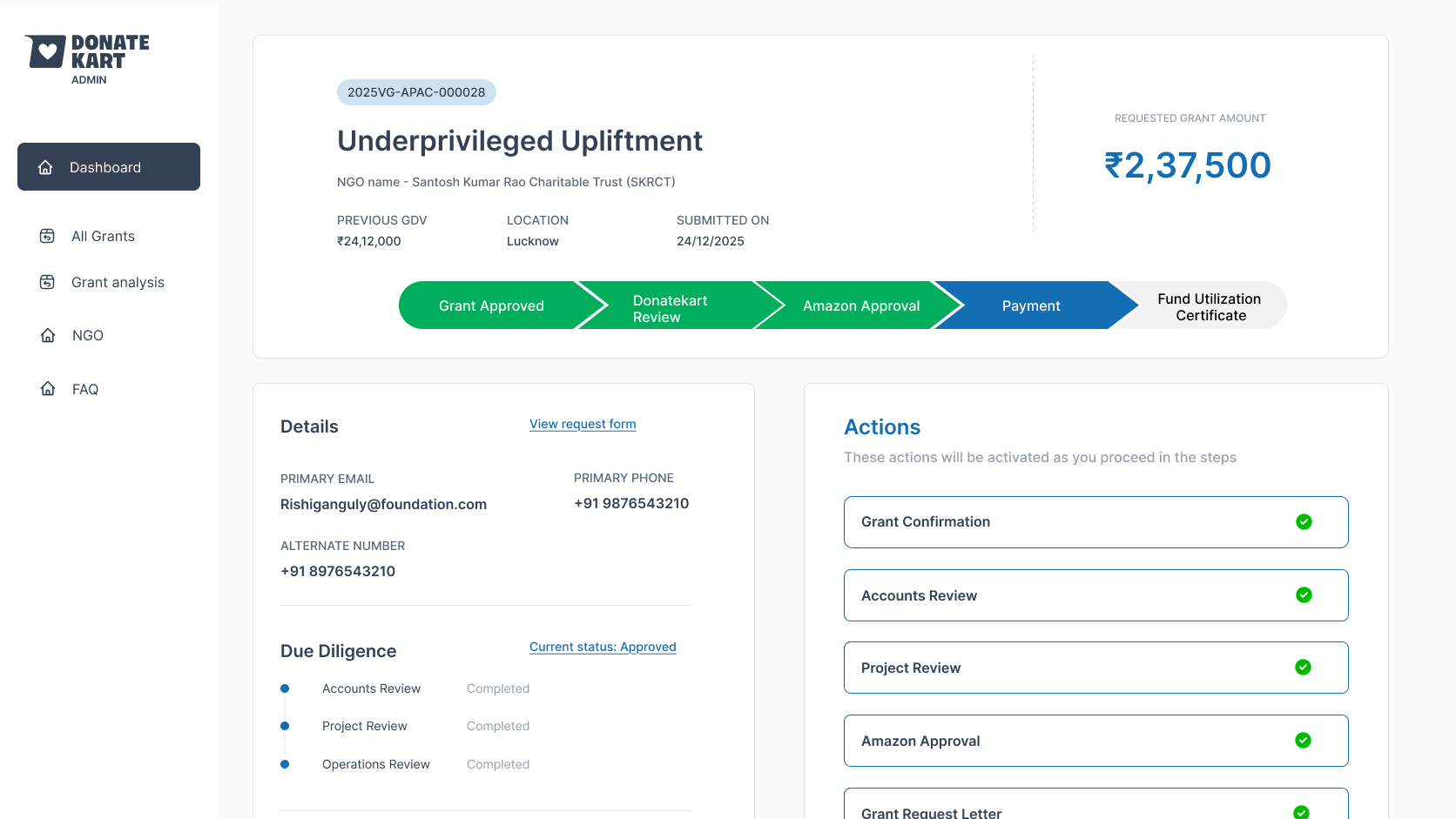Click the Grant analysis sidebar icon
Viewport: 1456px width, 819px height.
(48, 282)
